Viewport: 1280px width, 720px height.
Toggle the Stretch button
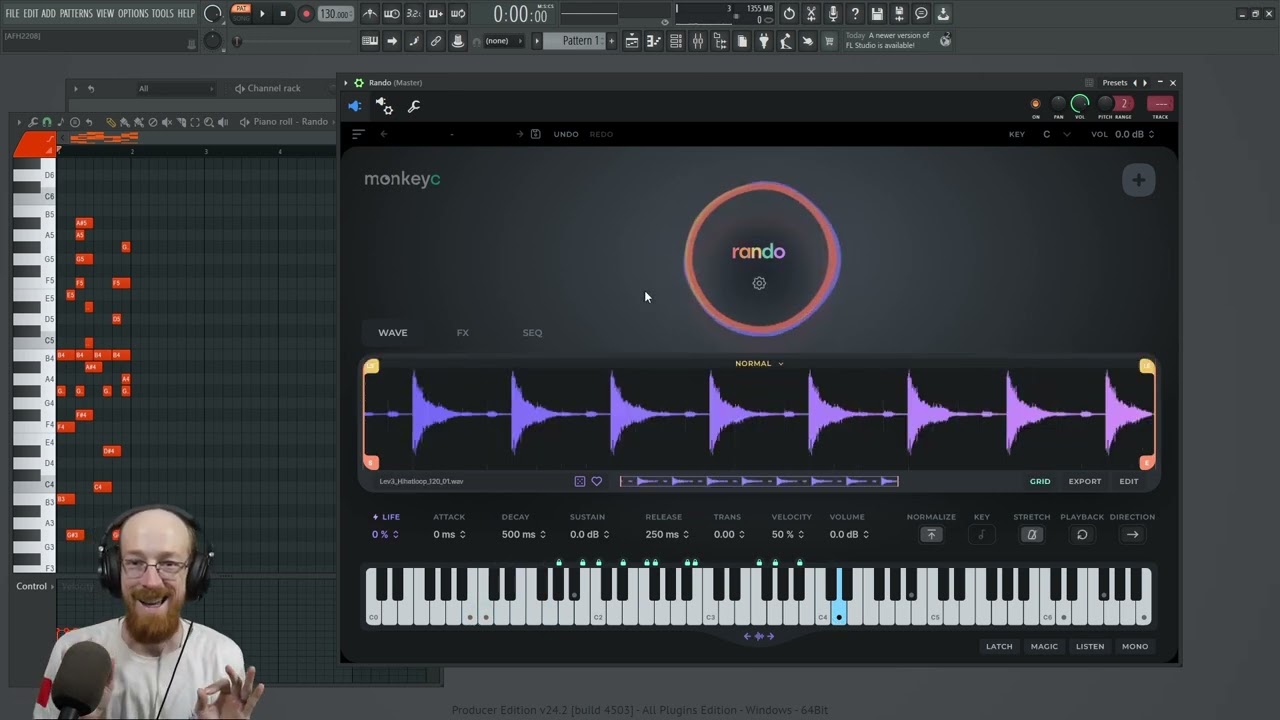coord(1032,534)
